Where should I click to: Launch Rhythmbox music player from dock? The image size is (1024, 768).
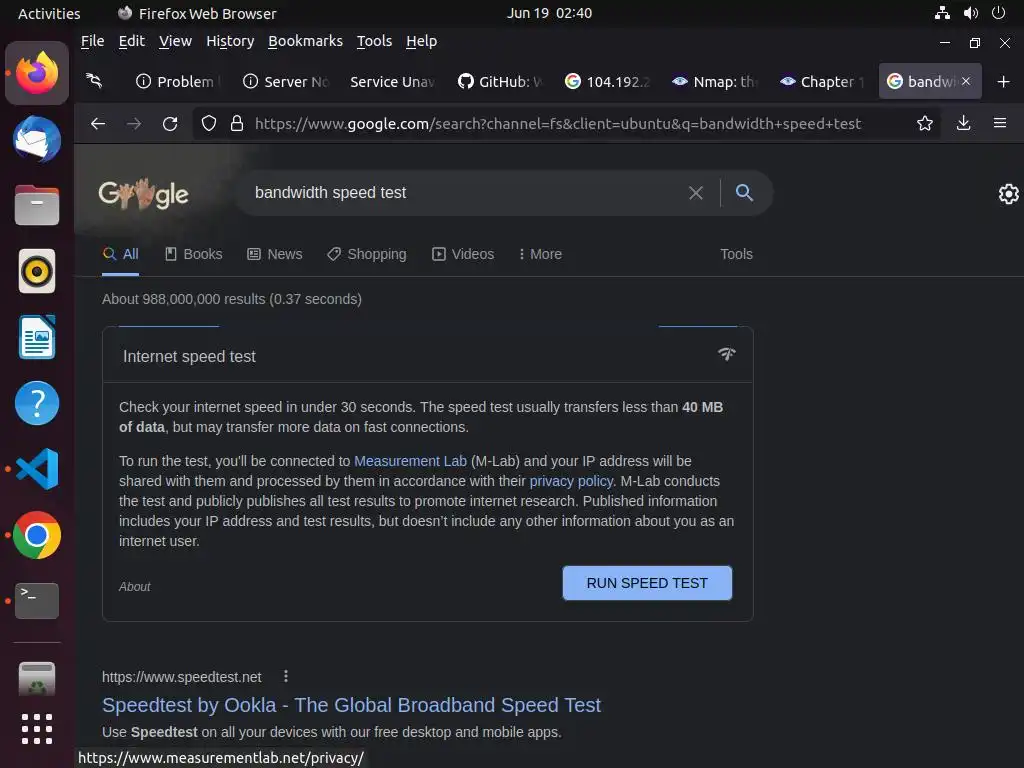coord(37,271)
